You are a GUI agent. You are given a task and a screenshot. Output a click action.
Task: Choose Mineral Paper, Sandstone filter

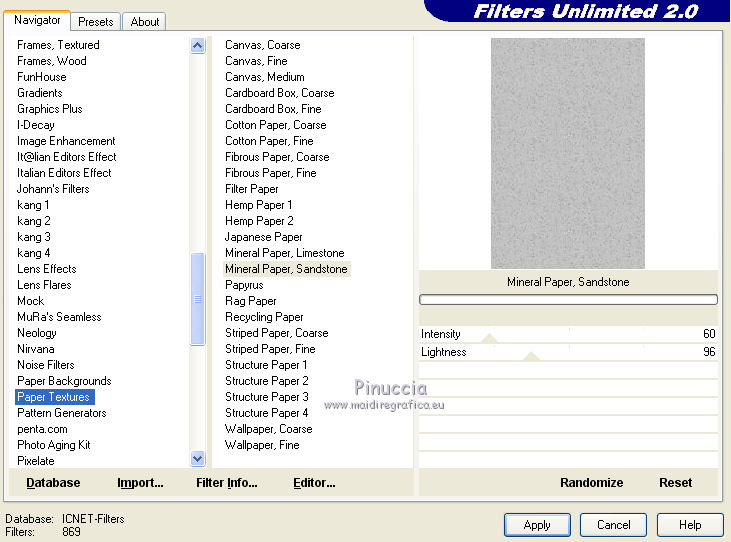[286, 269]
